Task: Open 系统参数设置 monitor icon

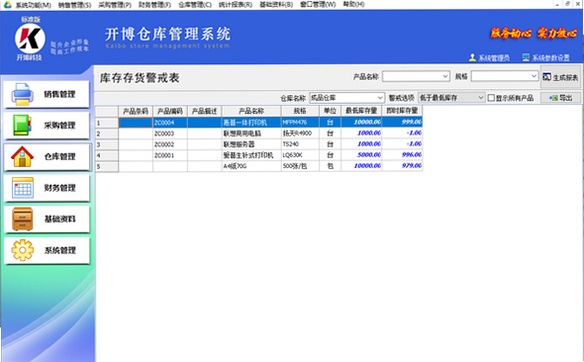Action: point(526,57)
